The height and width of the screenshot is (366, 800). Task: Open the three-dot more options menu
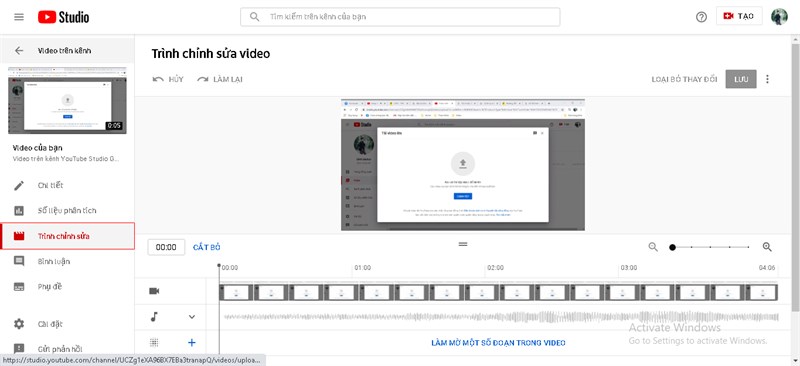[767, 79]
